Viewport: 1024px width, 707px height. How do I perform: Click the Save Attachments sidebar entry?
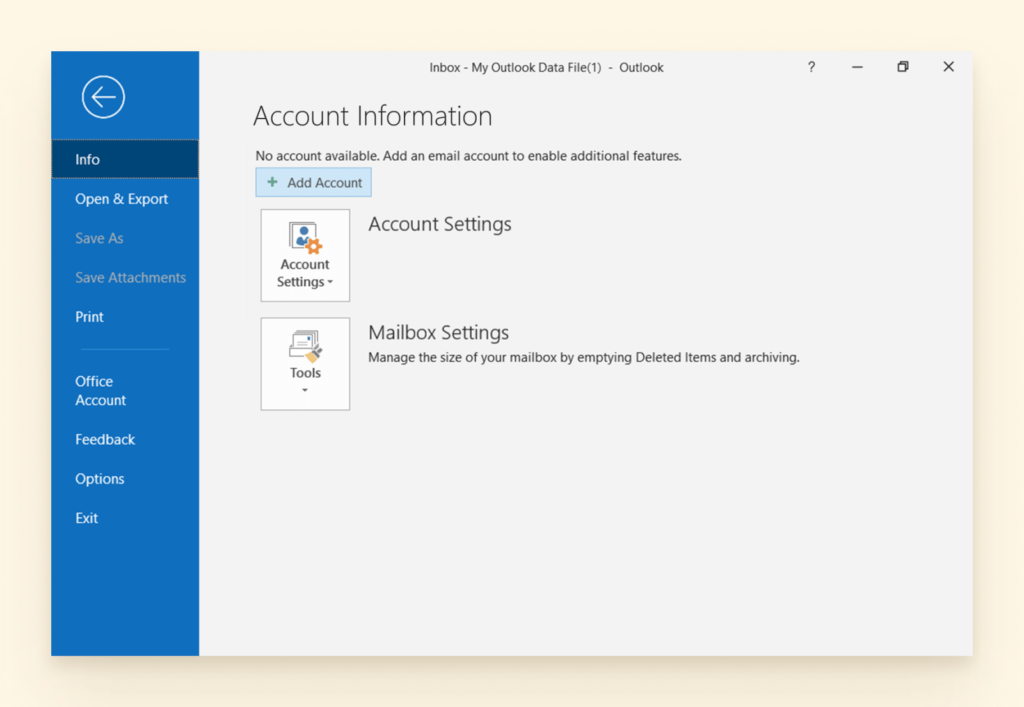pos(130,277)
